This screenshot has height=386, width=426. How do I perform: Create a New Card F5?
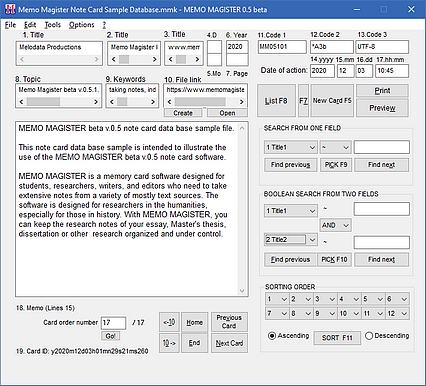[332, 101]
